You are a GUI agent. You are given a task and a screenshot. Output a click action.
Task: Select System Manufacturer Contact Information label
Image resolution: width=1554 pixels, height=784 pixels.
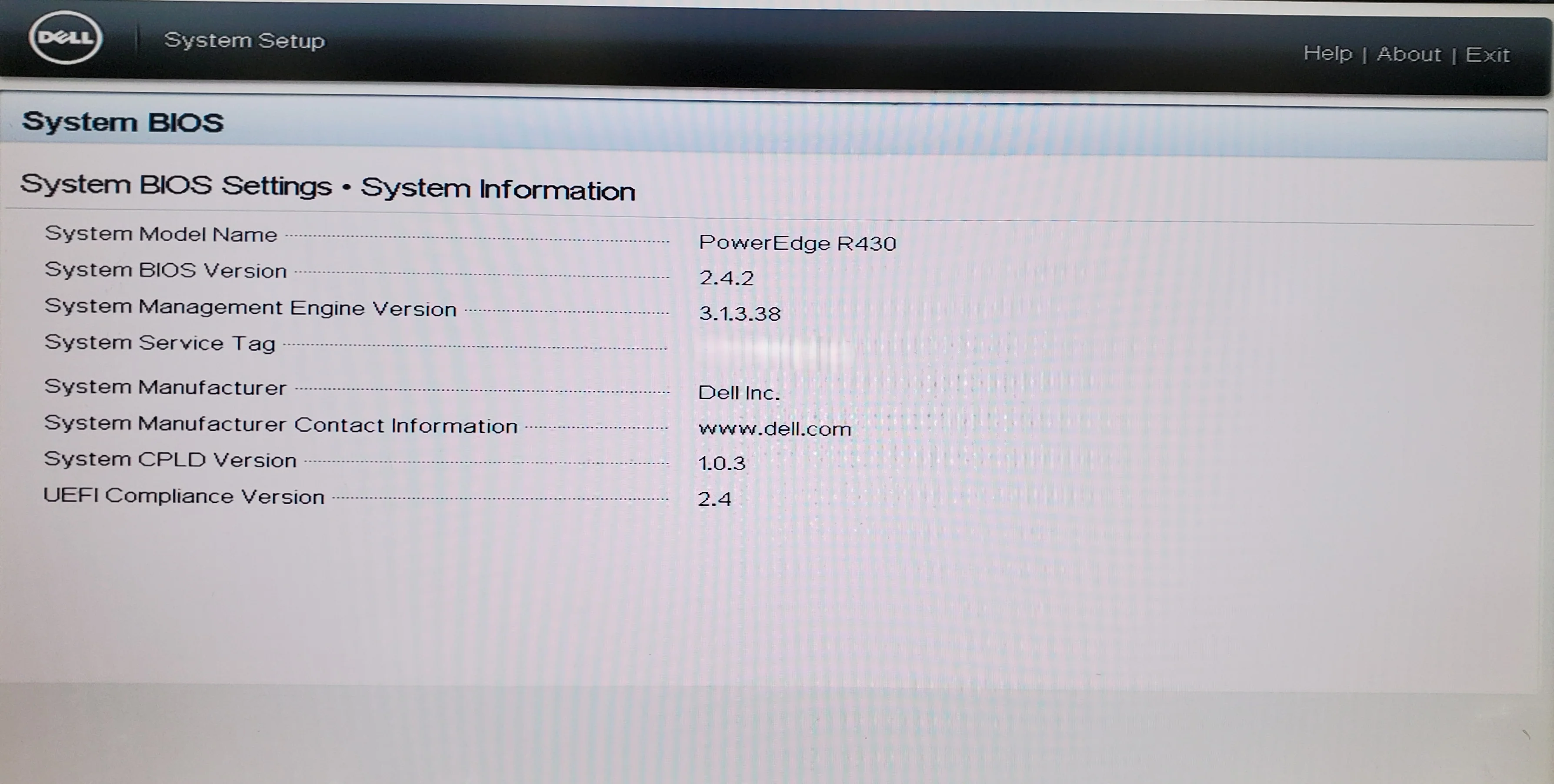click(280, 425)
